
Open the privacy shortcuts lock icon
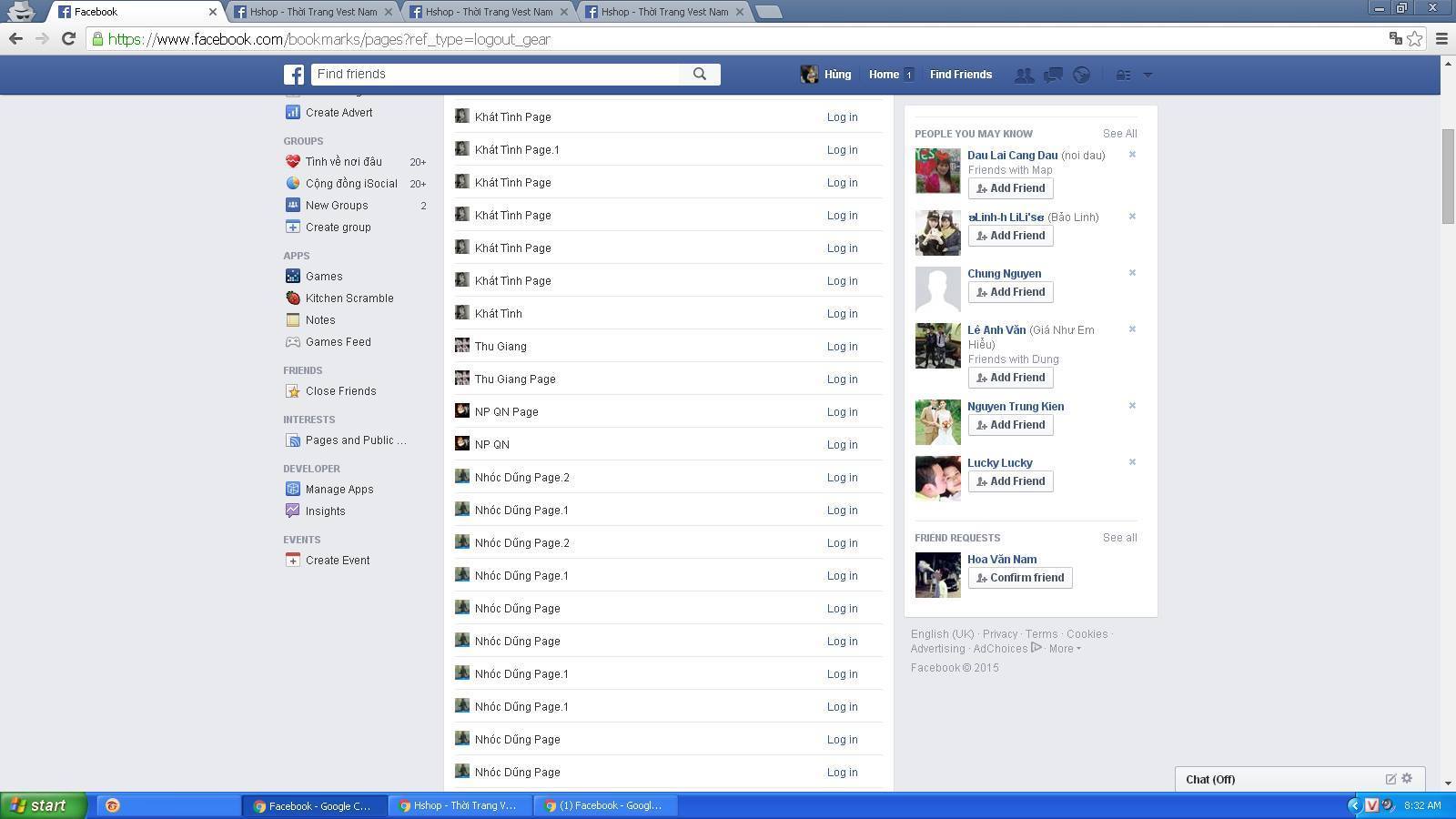(1124, 75)
